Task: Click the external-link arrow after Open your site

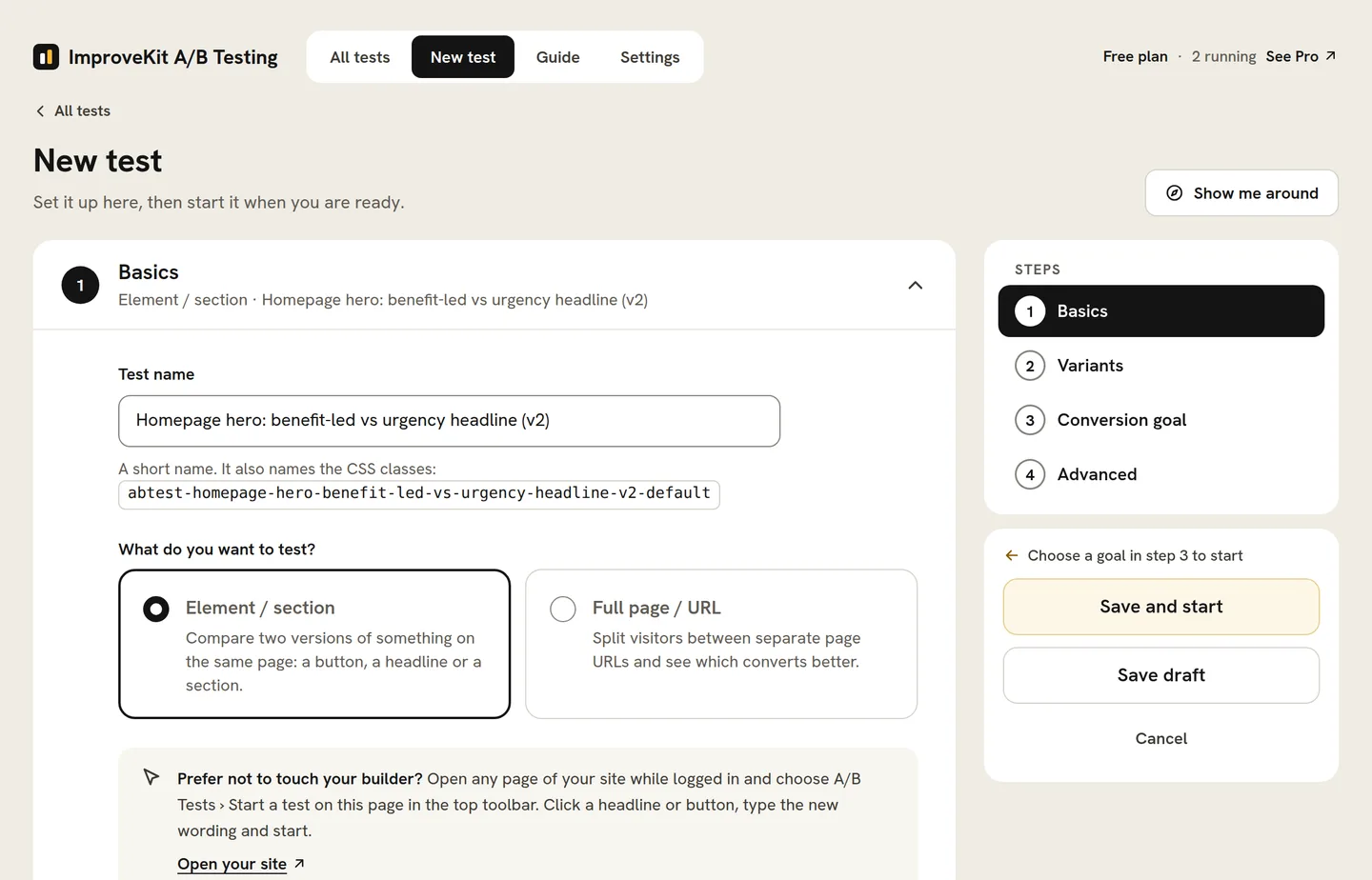Action: (299, 864)
